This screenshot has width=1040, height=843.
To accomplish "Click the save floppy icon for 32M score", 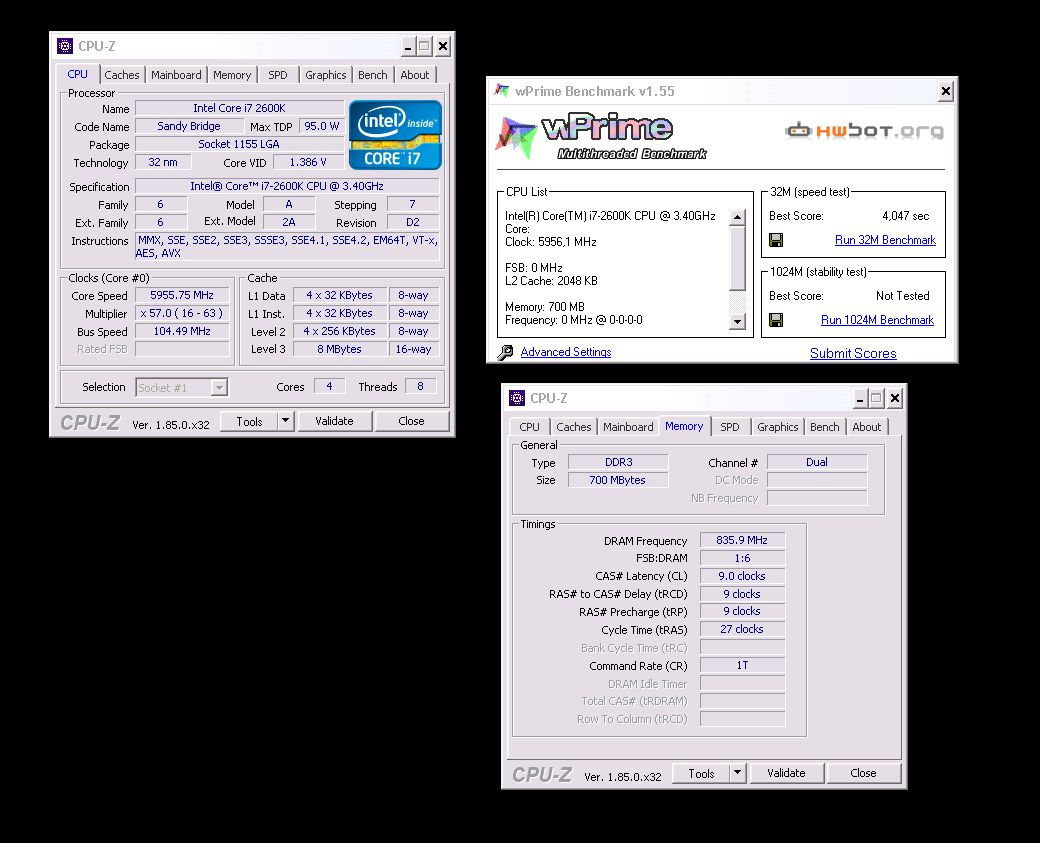I will coord(776,240).
